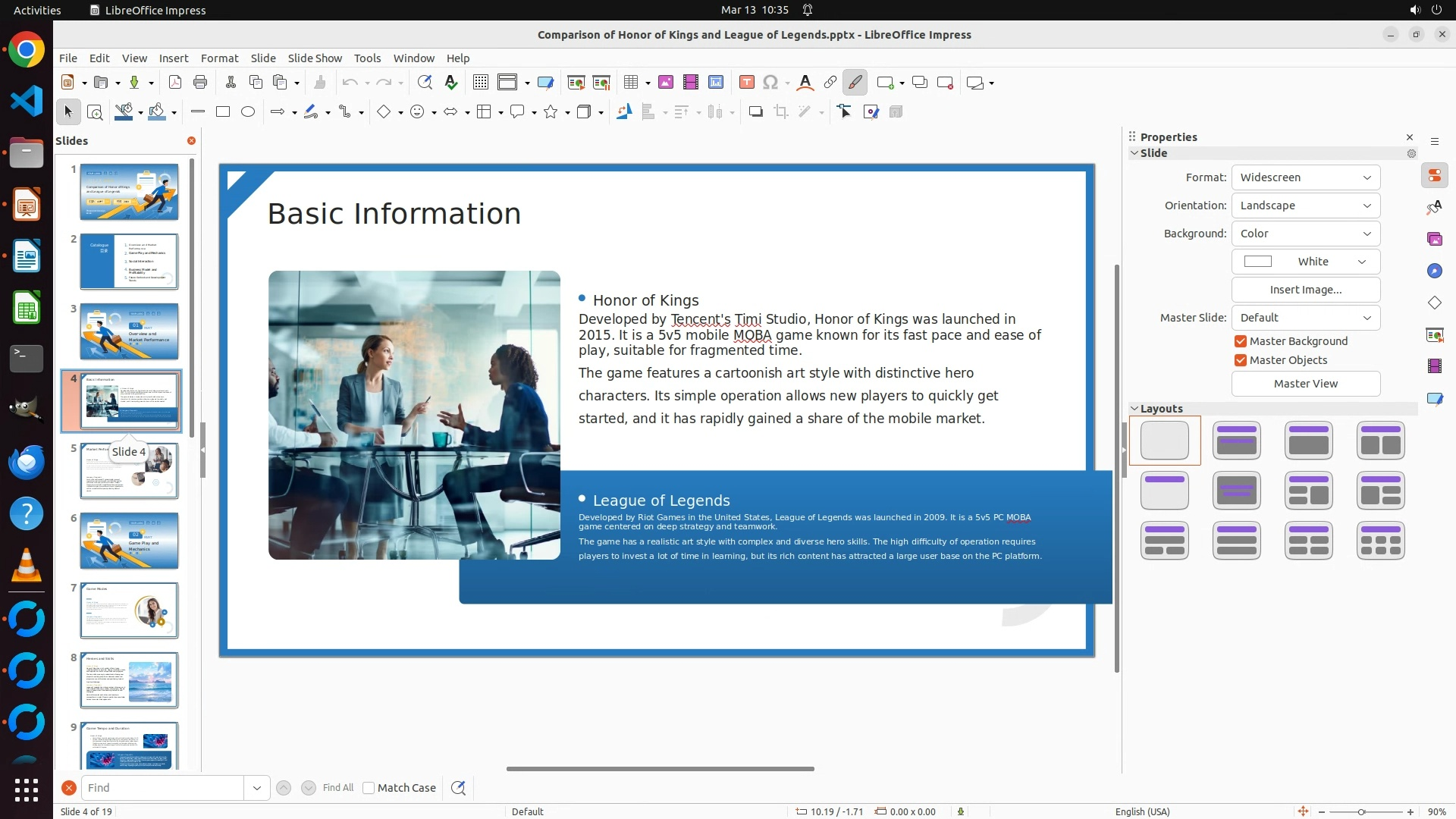
Task: Click the Master View button
Action: click(x=1305, y=384)
